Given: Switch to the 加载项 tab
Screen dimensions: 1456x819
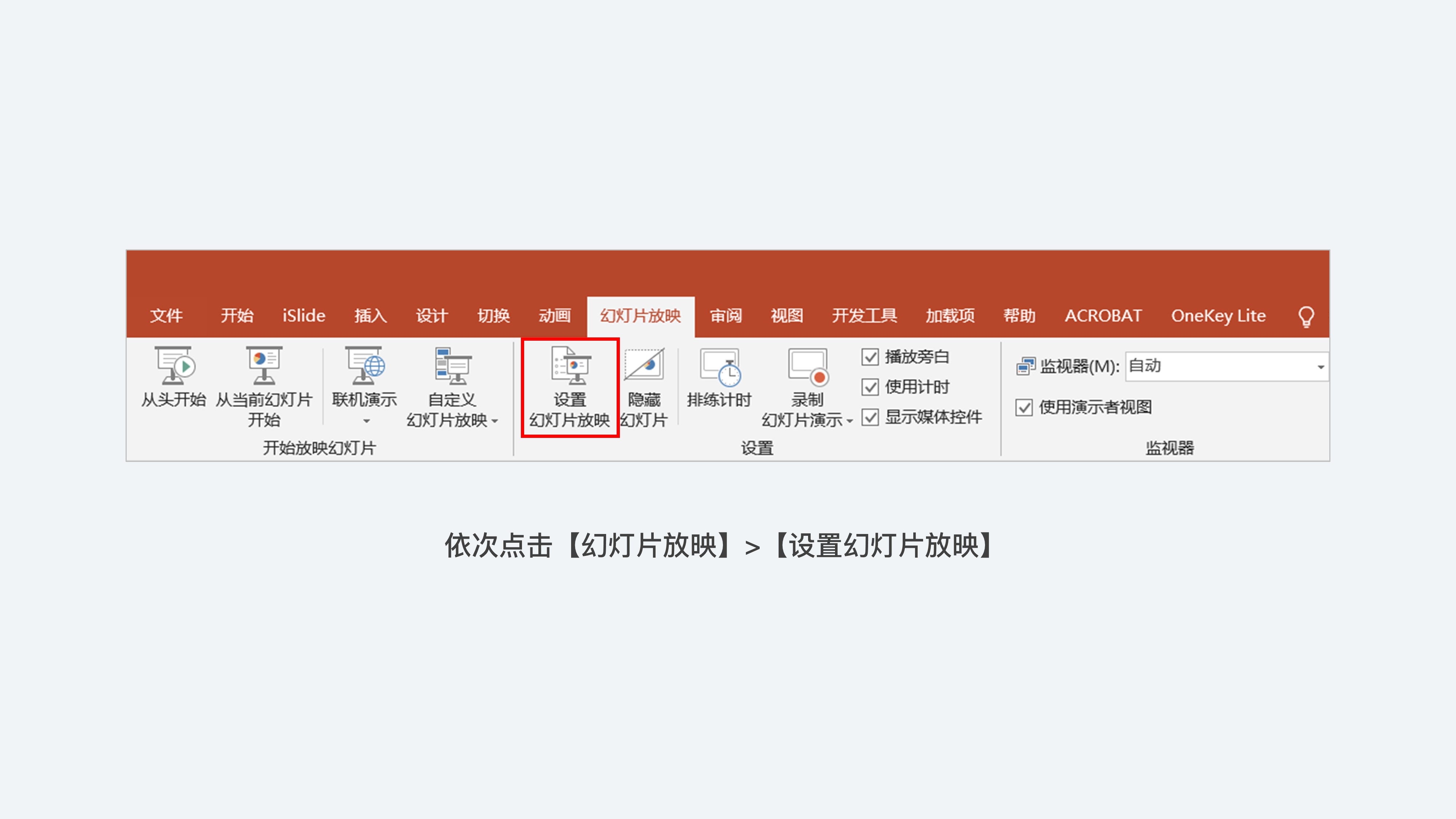Looking at the screenshot, I should tap(950, 315).
